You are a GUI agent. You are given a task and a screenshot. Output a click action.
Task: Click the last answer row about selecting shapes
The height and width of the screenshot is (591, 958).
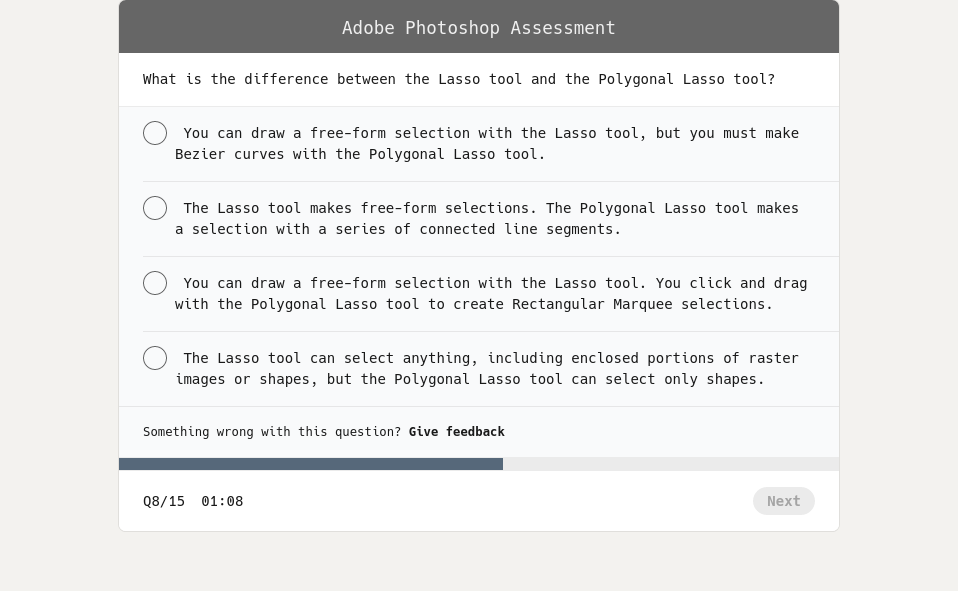click(487, 368)
